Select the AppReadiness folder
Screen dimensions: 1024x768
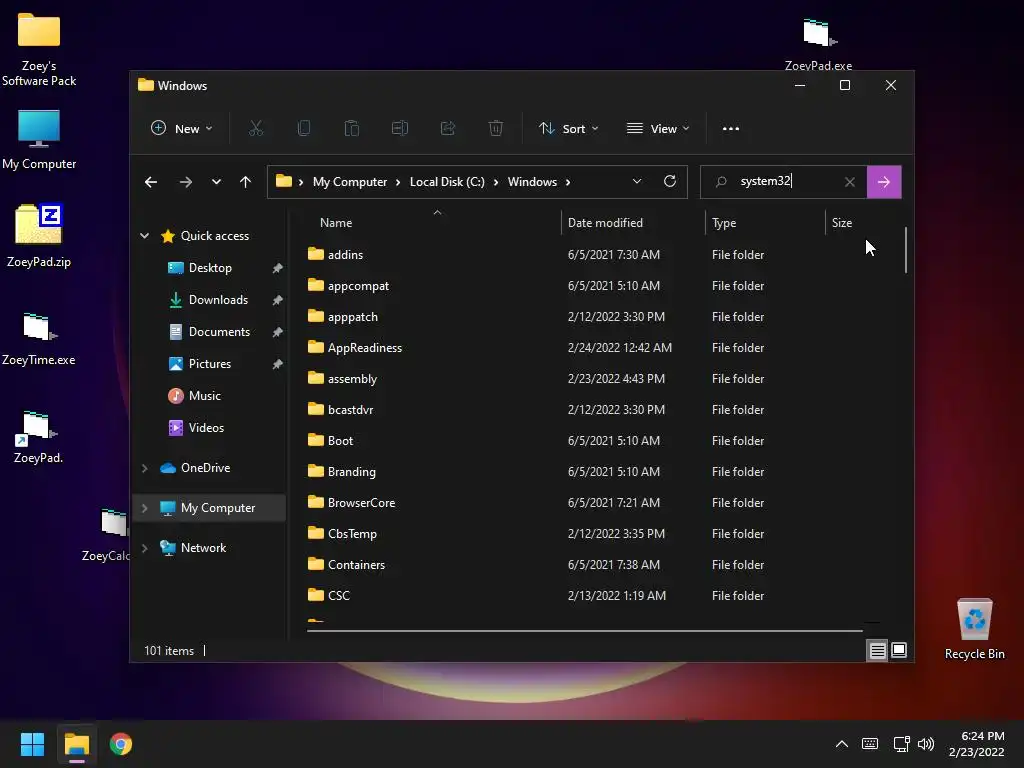tap(364, 348)
